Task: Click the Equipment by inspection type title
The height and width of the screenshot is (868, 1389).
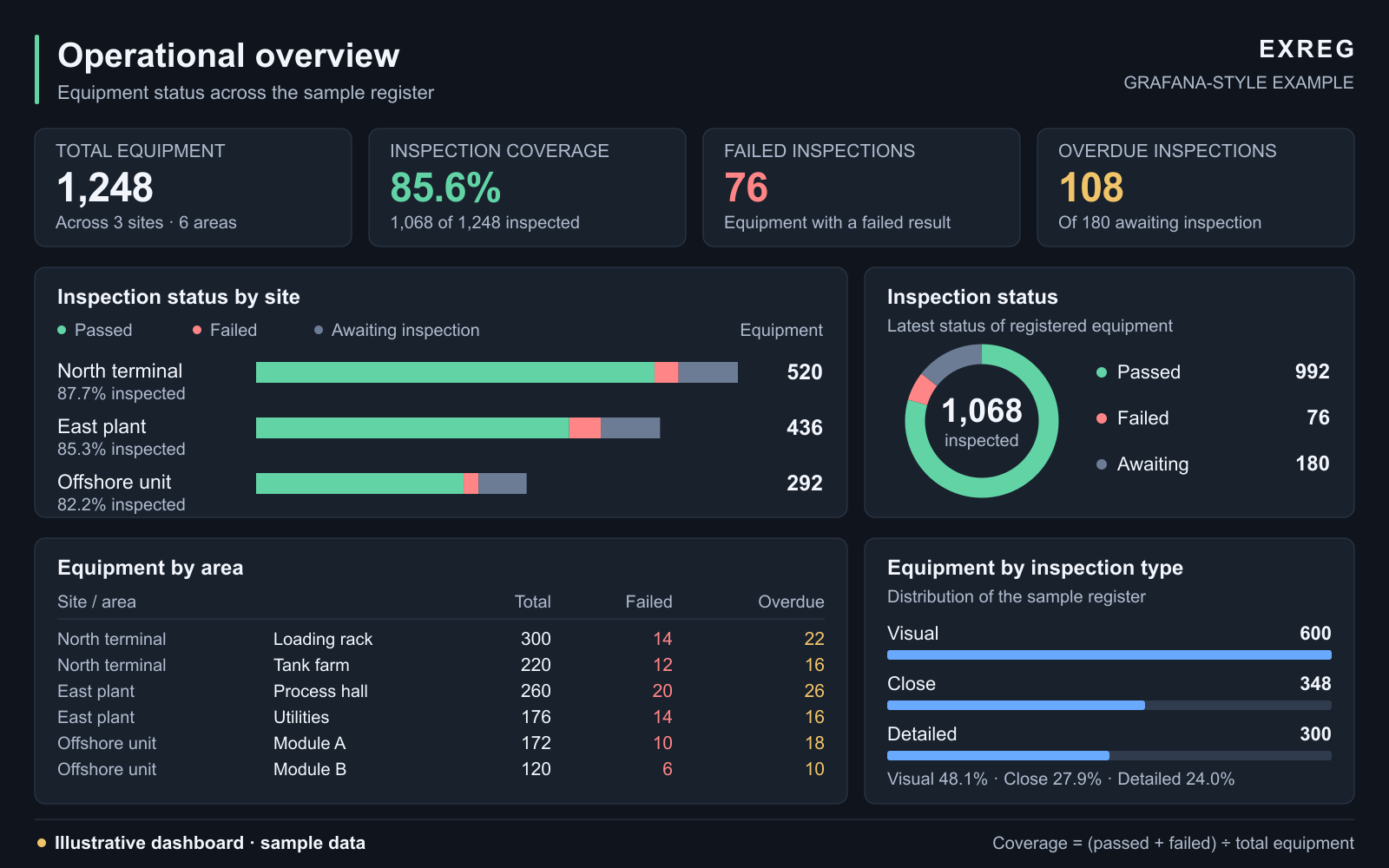Action: [1035, 568]
